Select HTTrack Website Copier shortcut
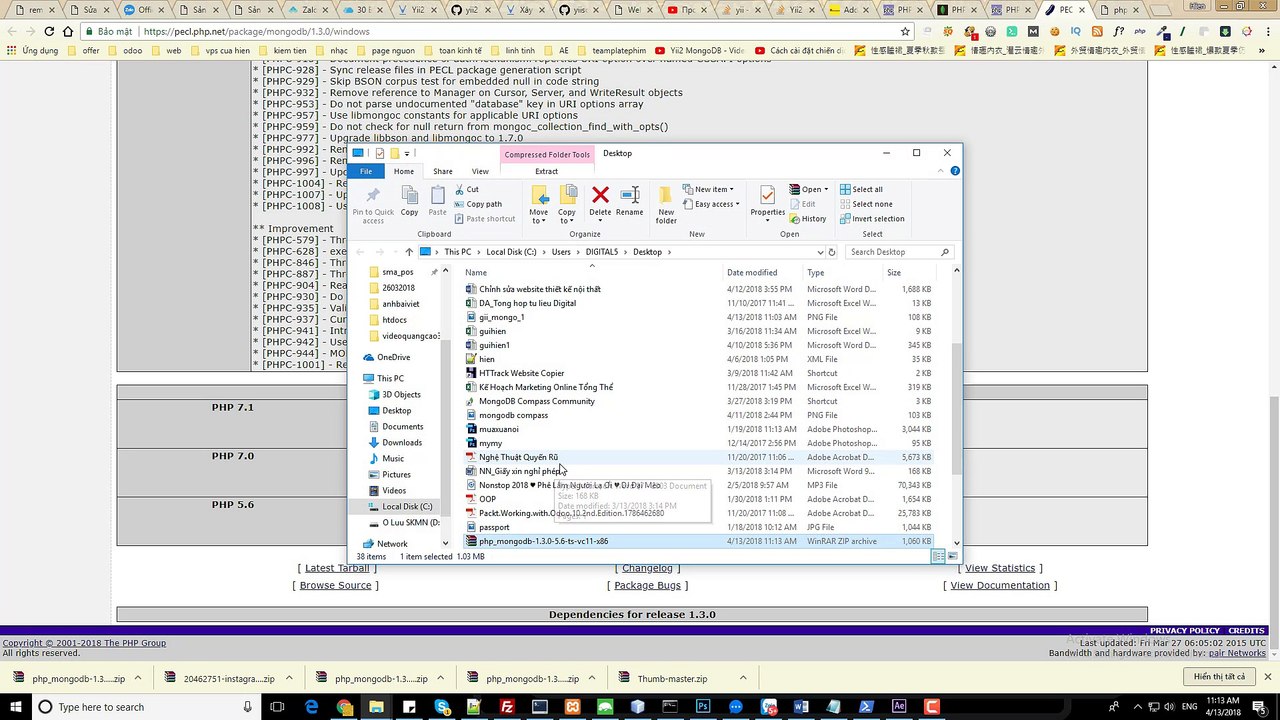Screen dimensions: 1280x720 point(521,373)
